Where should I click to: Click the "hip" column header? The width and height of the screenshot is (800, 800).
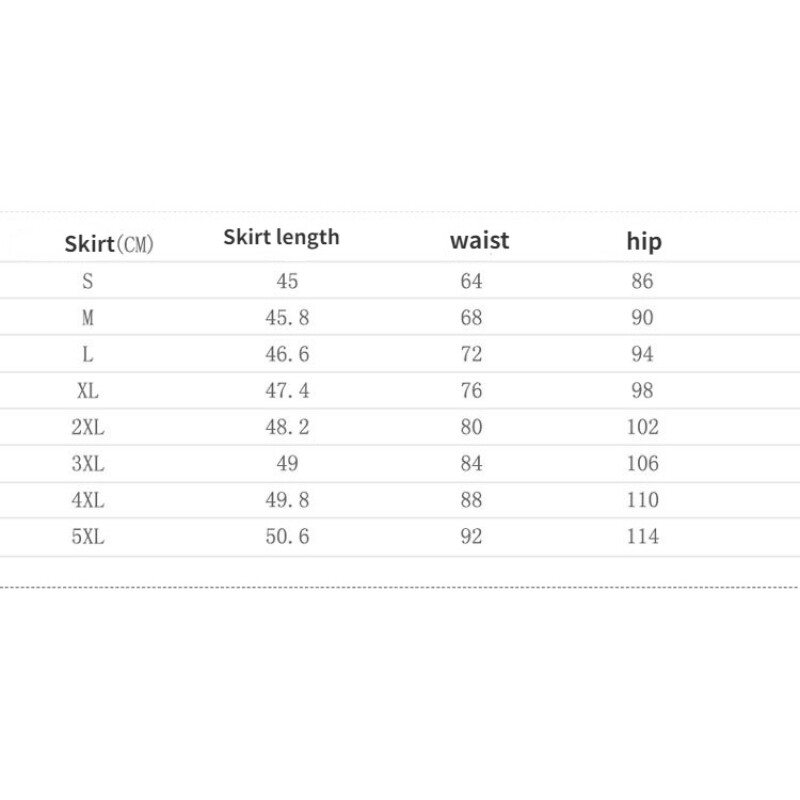point(644,240)
